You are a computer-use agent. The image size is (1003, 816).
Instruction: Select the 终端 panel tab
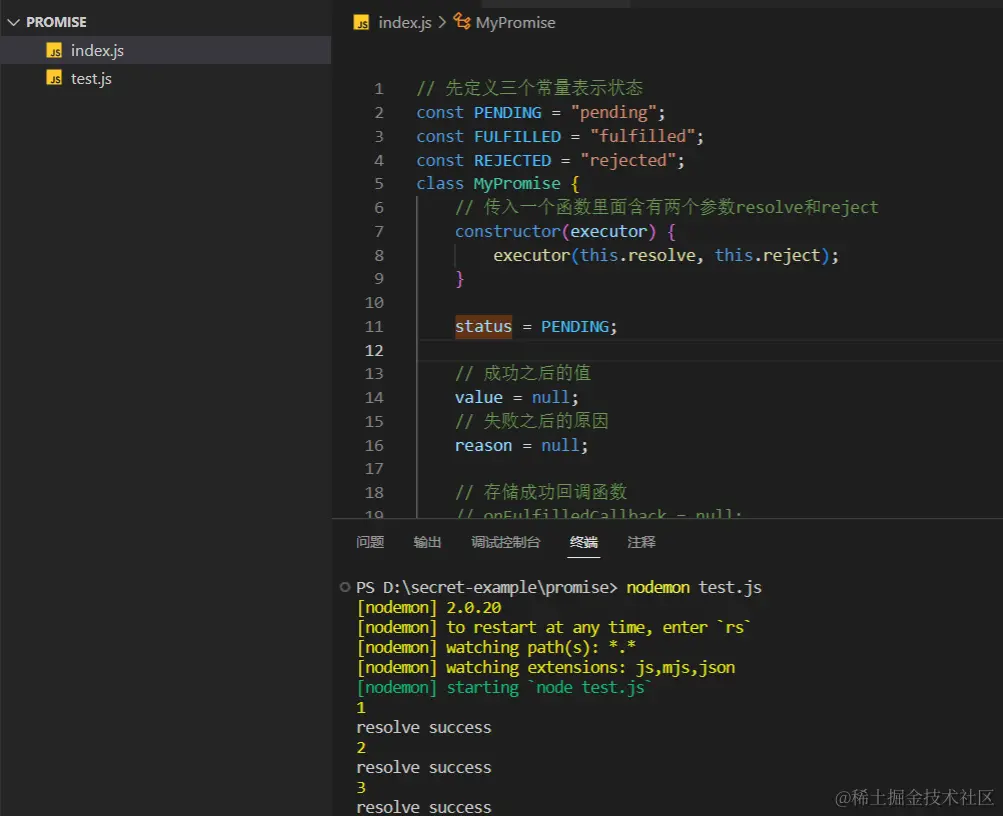pyautogui.click(x=583, y=542)
